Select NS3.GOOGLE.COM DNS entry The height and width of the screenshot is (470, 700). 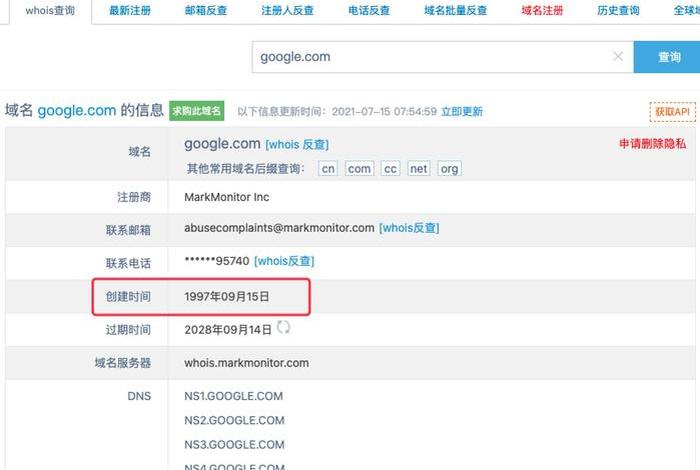click(234, 445)
